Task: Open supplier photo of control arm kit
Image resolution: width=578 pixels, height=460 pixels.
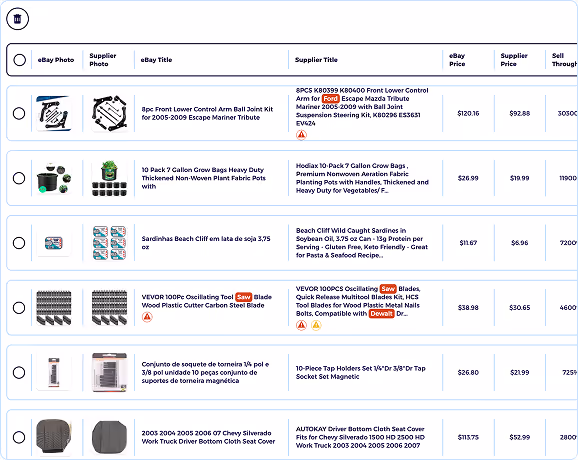Action: pyautogui.click(x=109, y=113)
